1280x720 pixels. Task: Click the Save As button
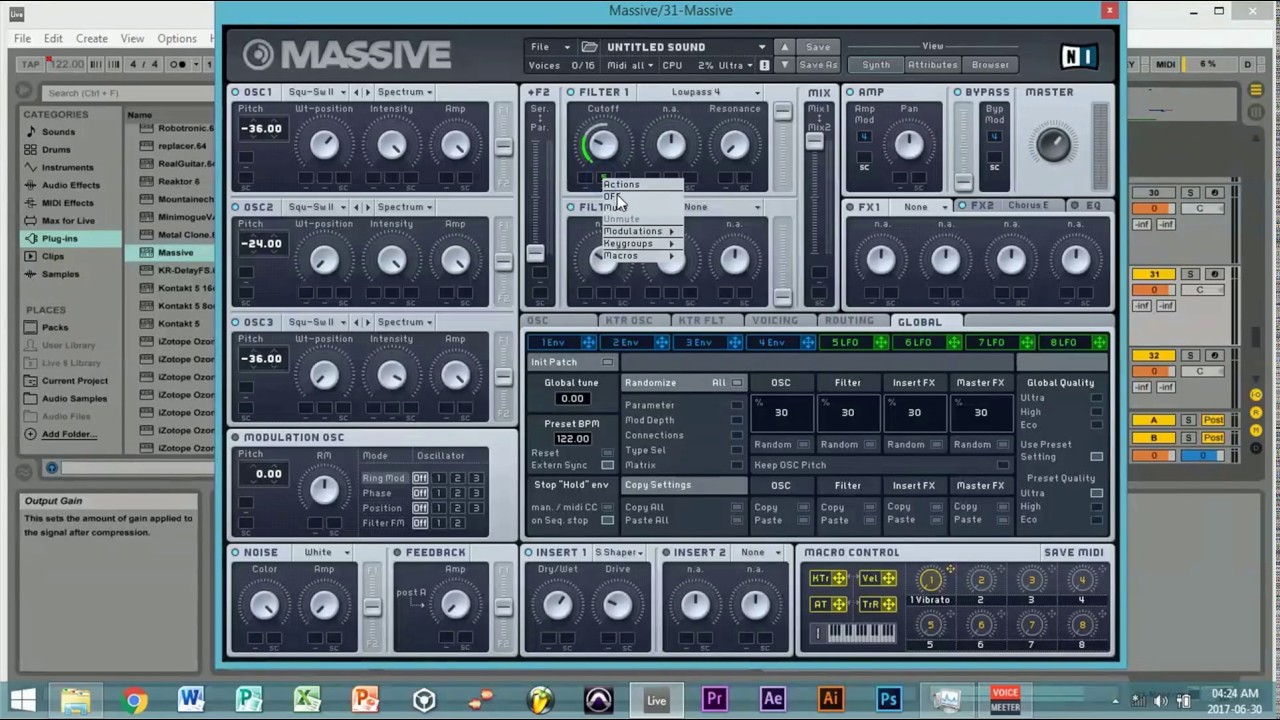coord(817,65)
